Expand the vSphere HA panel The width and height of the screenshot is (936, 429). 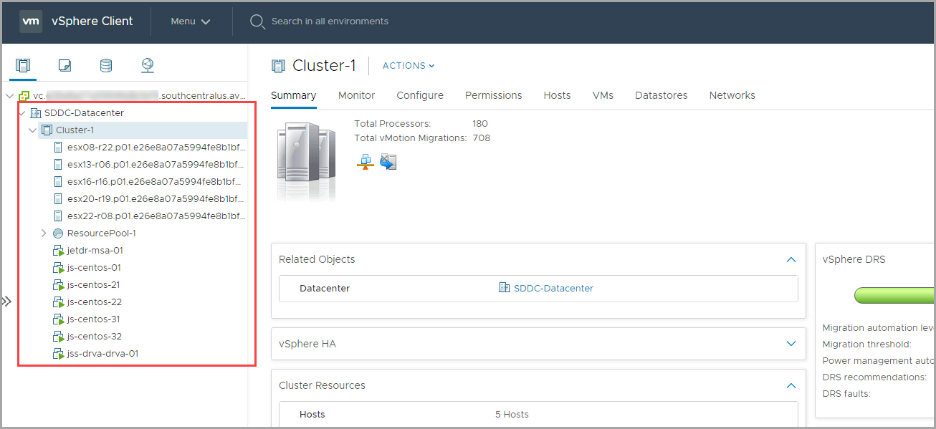tap(789, 343)
